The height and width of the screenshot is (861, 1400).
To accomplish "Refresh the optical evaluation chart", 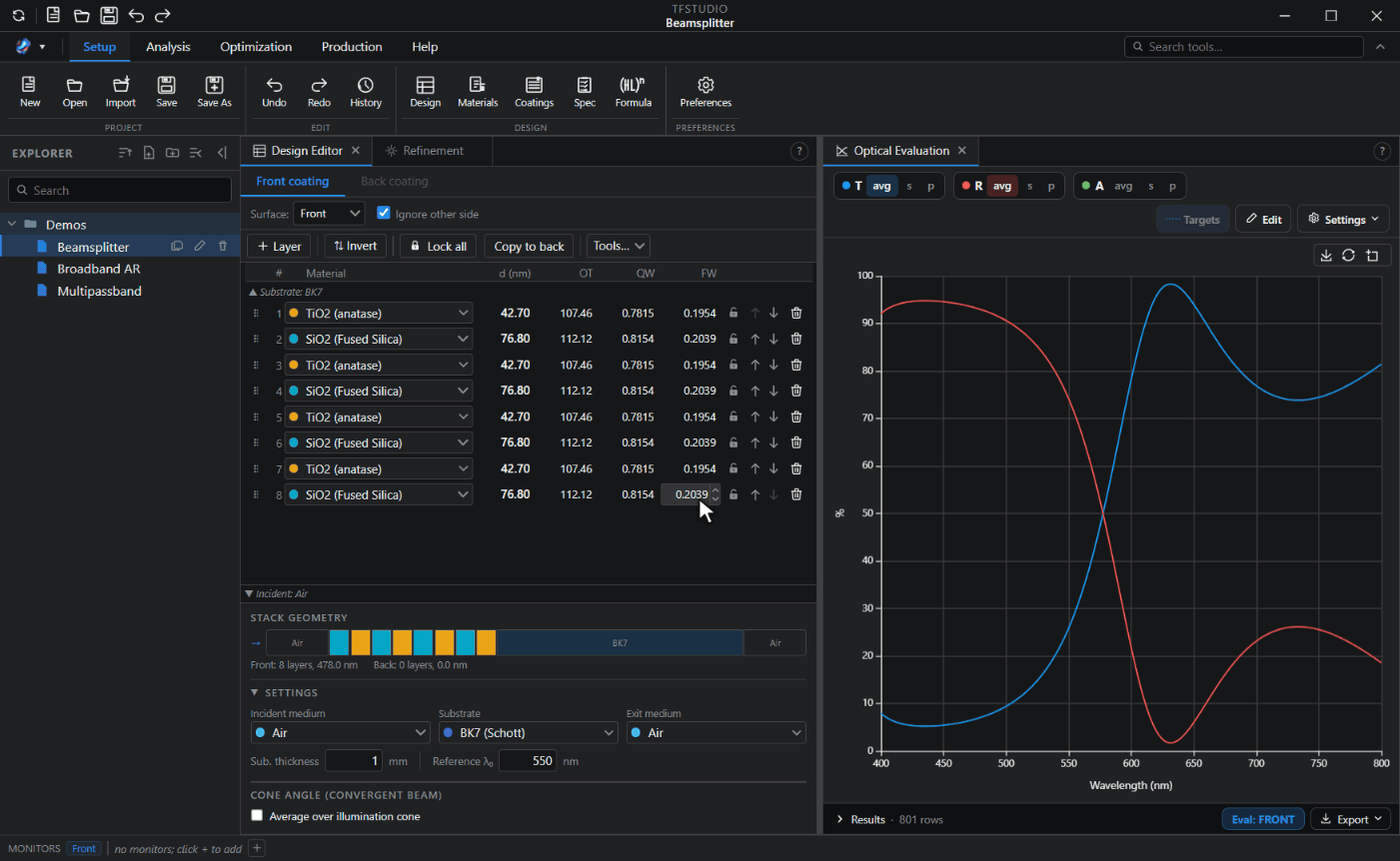I will pyautogui.click(x=1348, y=255).
